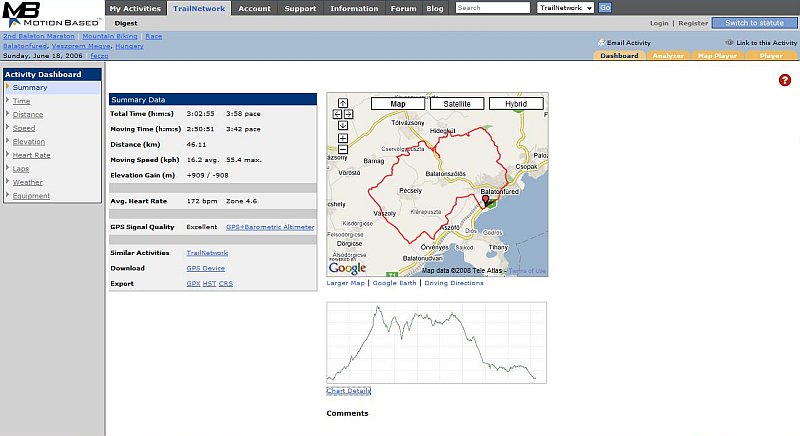This screenshot has height=436, width=800.
Task: Switch map to Hybrid view
Action: [516, 103]
